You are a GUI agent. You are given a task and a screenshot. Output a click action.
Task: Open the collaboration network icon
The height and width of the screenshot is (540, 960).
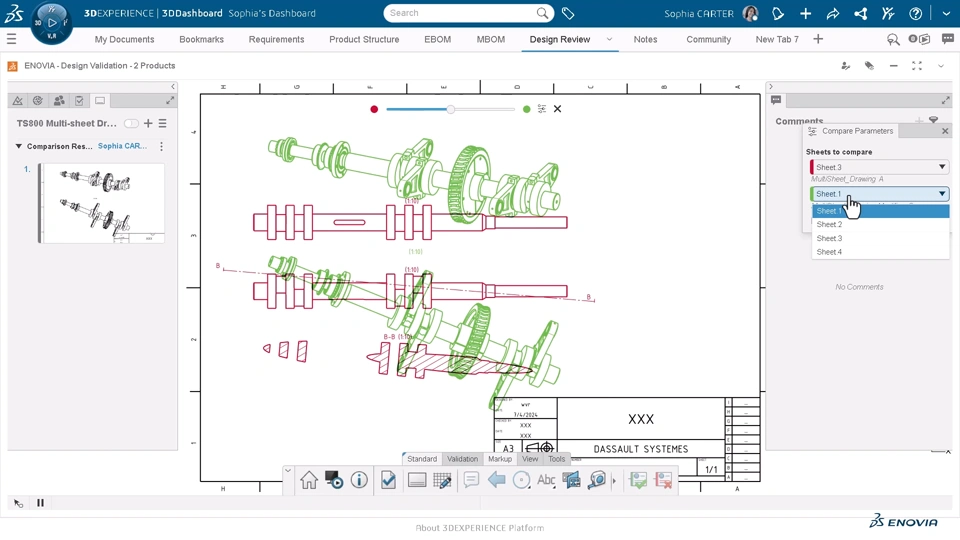tap(860, 13)
